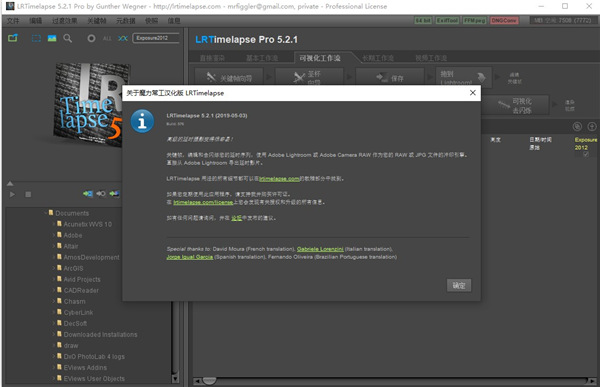
Task: Open the 文件 menu
Action: [13, 21]
